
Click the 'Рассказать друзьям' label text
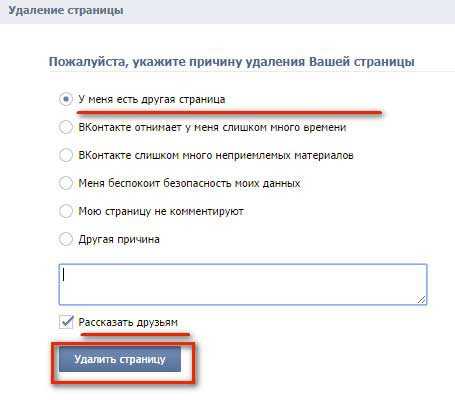coord(128,322)
